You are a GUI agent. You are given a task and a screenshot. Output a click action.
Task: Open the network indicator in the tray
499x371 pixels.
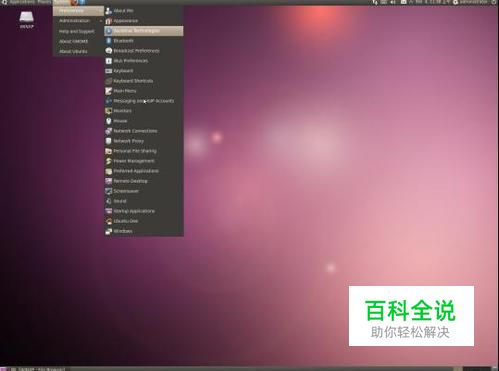tap(375, 2)
